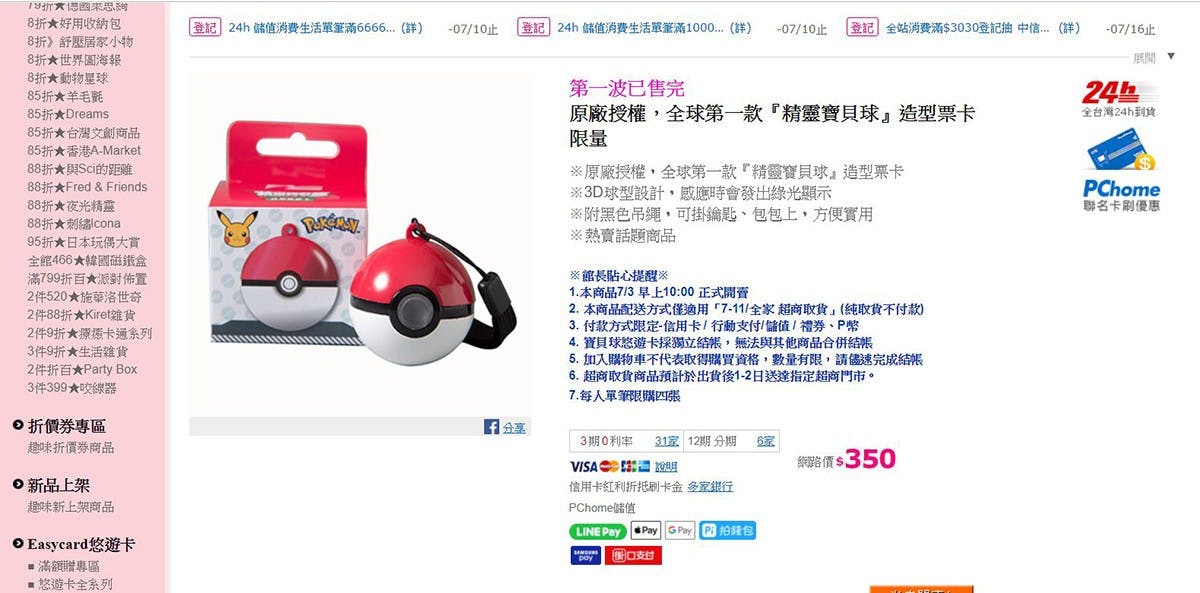Click the 街口支付 payment icon
The height and width of the screenshot is (593, 1200).
tap(633, 555)
